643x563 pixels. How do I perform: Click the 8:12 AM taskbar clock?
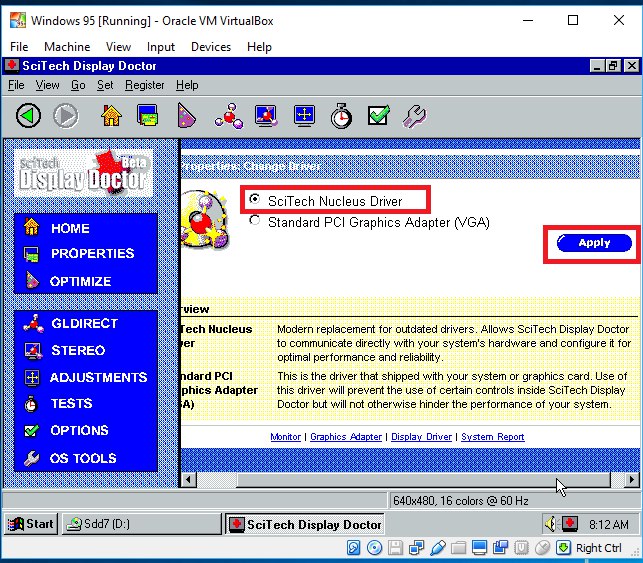(609, 524)
